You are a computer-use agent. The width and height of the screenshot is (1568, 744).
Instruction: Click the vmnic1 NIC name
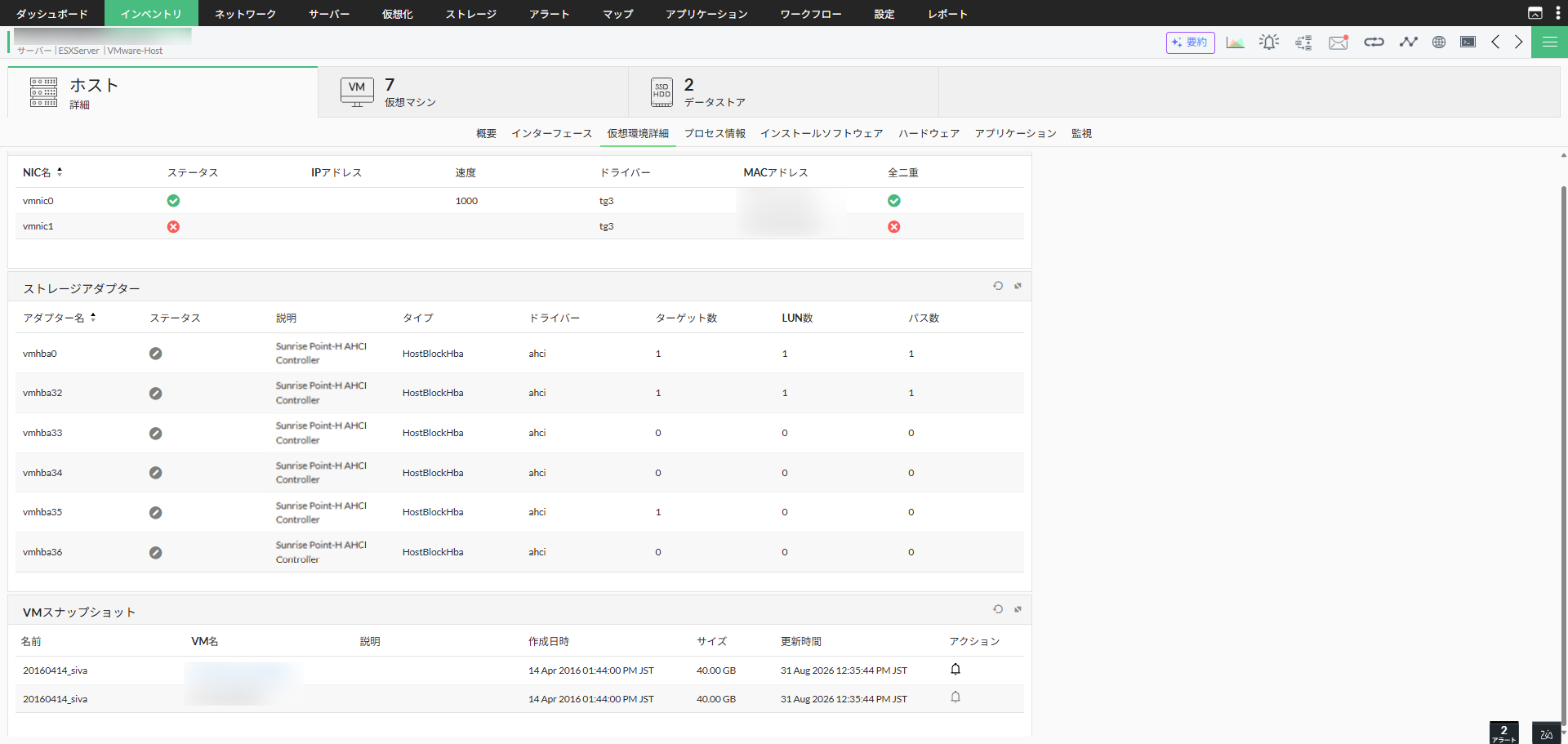38,226
